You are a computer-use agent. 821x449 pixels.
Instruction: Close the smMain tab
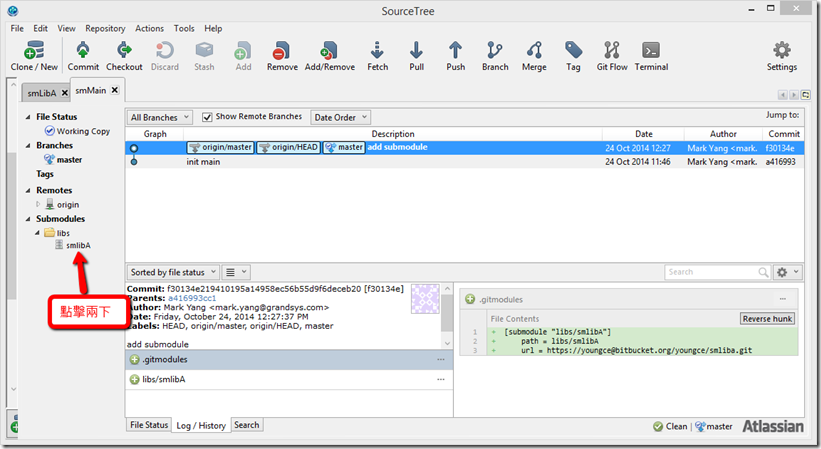[x=115, y=90]
